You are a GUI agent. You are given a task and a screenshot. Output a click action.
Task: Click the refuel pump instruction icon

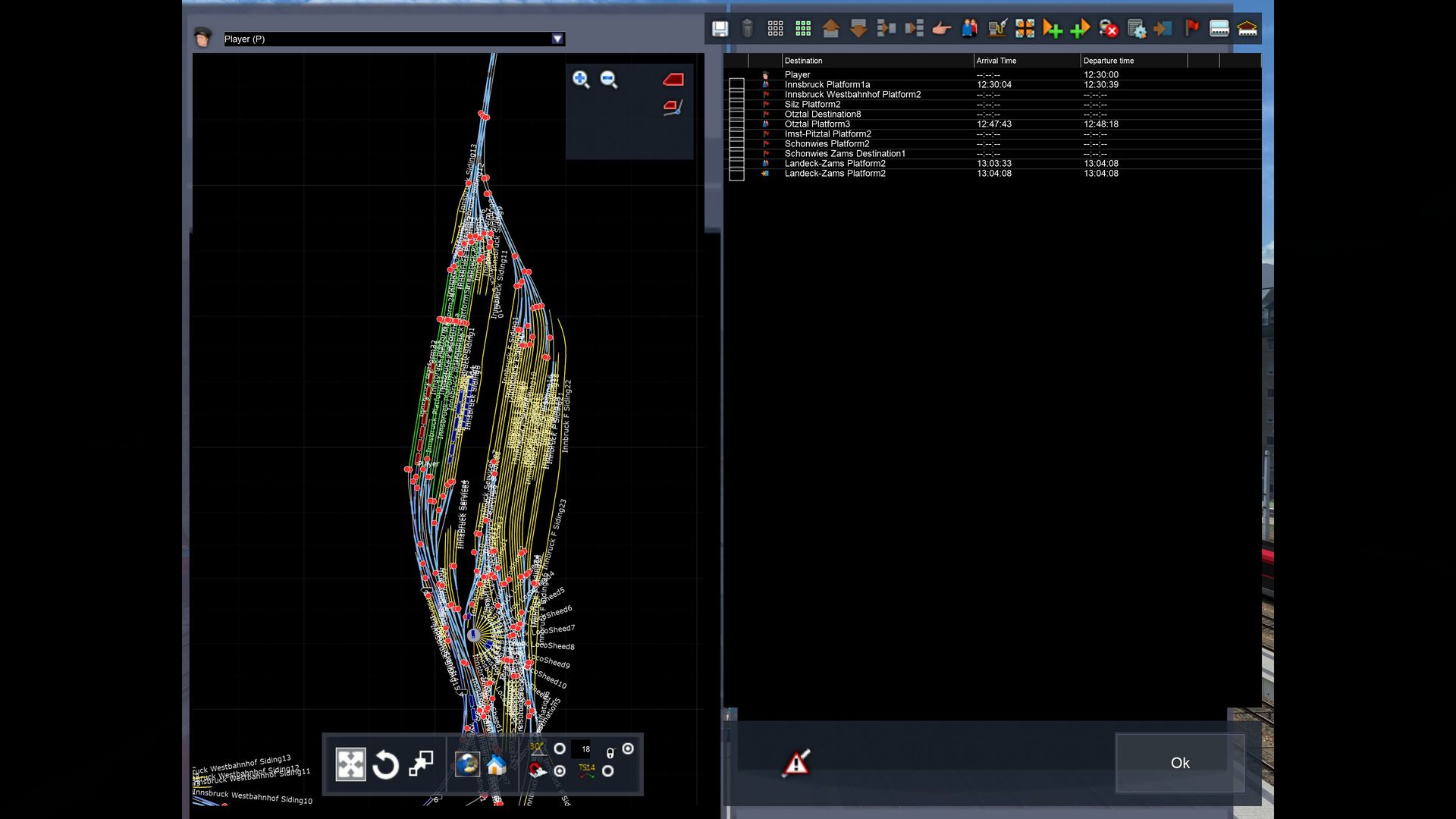point(997,29)
